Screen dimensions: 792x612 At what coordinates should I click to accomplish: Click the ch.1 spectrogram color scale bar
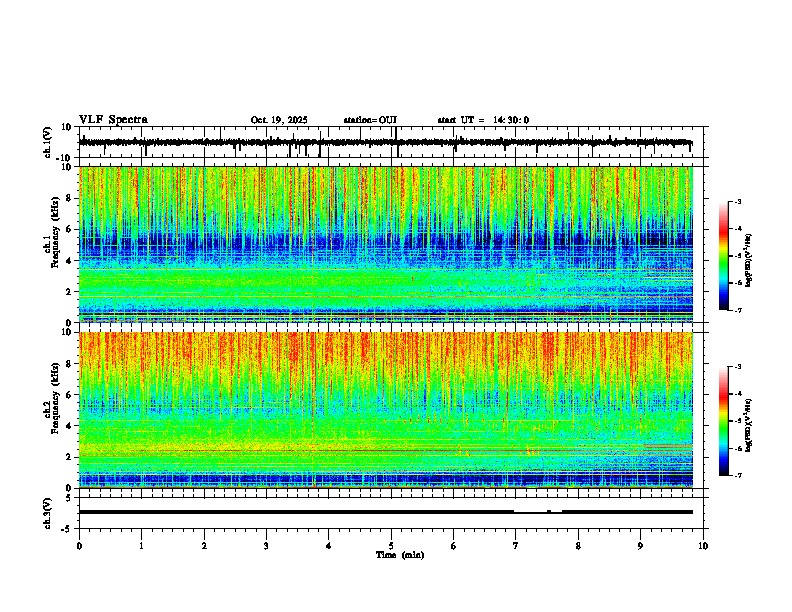point(723,256)
